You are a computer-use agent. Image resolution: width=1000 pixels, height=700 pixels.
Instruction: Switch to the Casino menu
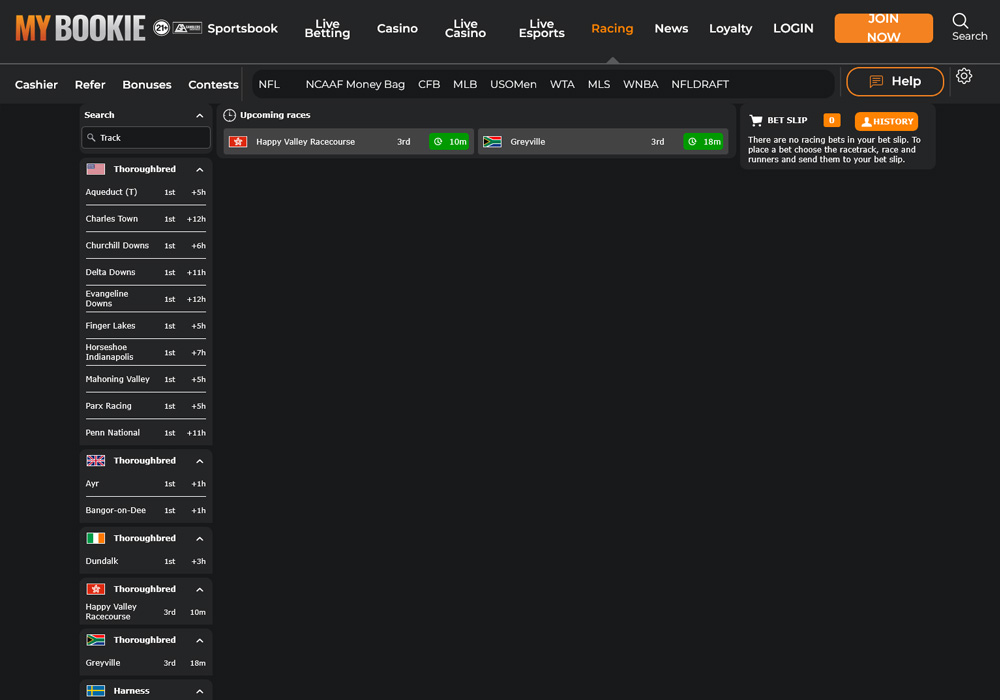click(x=397, y=29)
